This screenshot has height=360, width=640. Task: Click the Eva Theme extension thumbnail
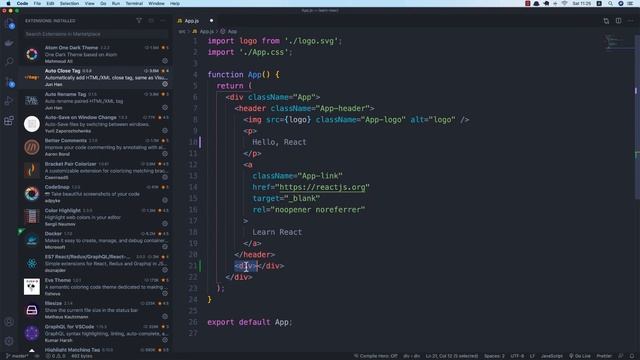(32, 287)
